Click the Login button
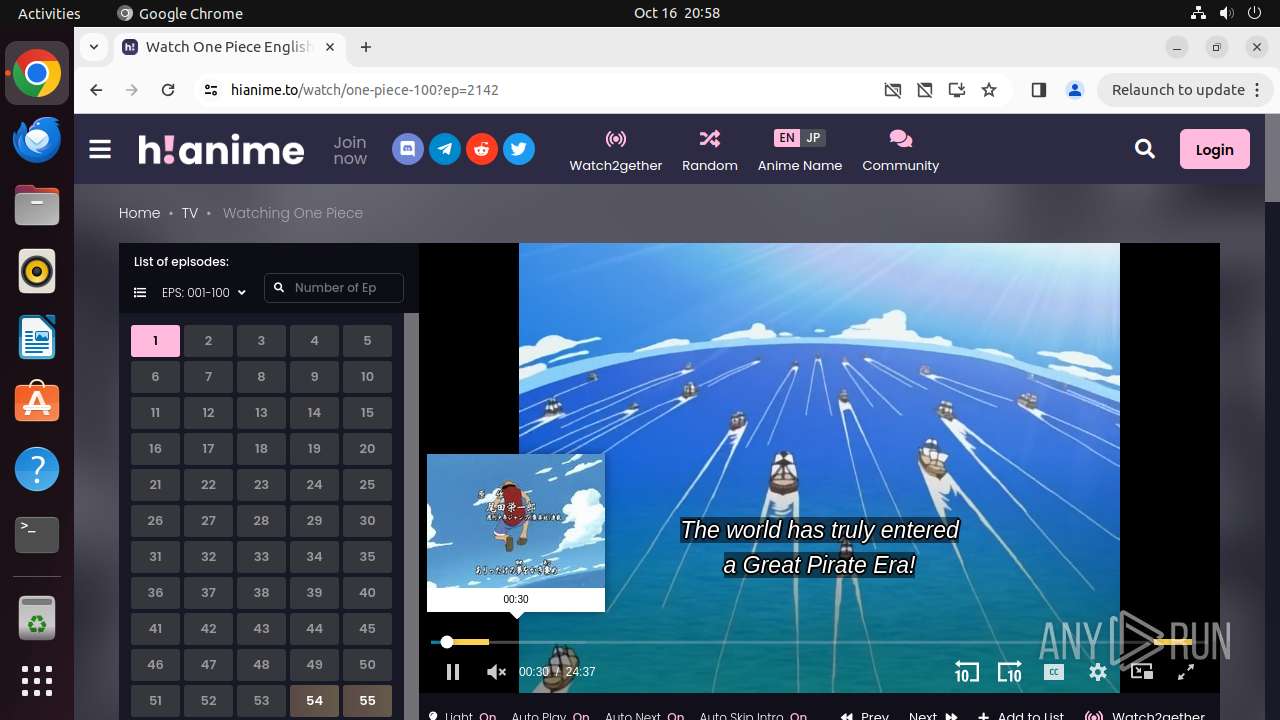 (1214, 149)
